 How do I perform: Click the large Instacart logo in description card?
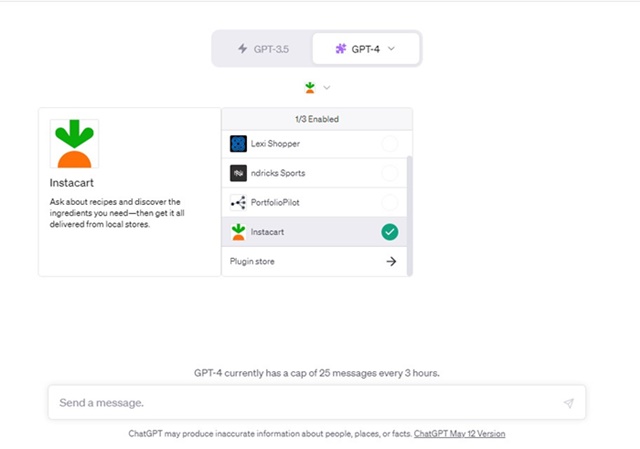coord(74,144)
